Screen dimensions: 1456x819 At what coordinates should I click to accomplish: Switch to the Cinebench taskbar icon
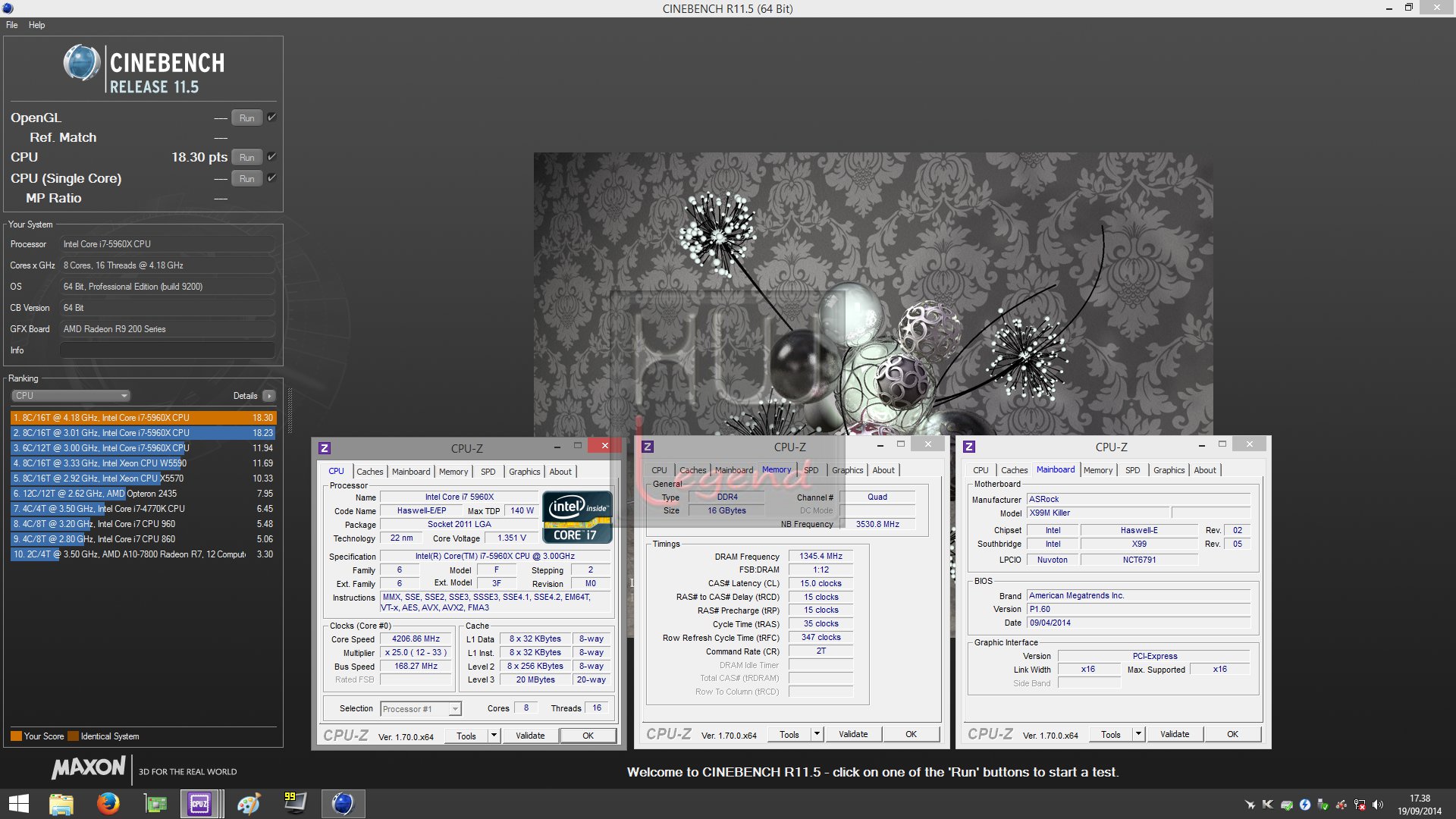(343, 804)
